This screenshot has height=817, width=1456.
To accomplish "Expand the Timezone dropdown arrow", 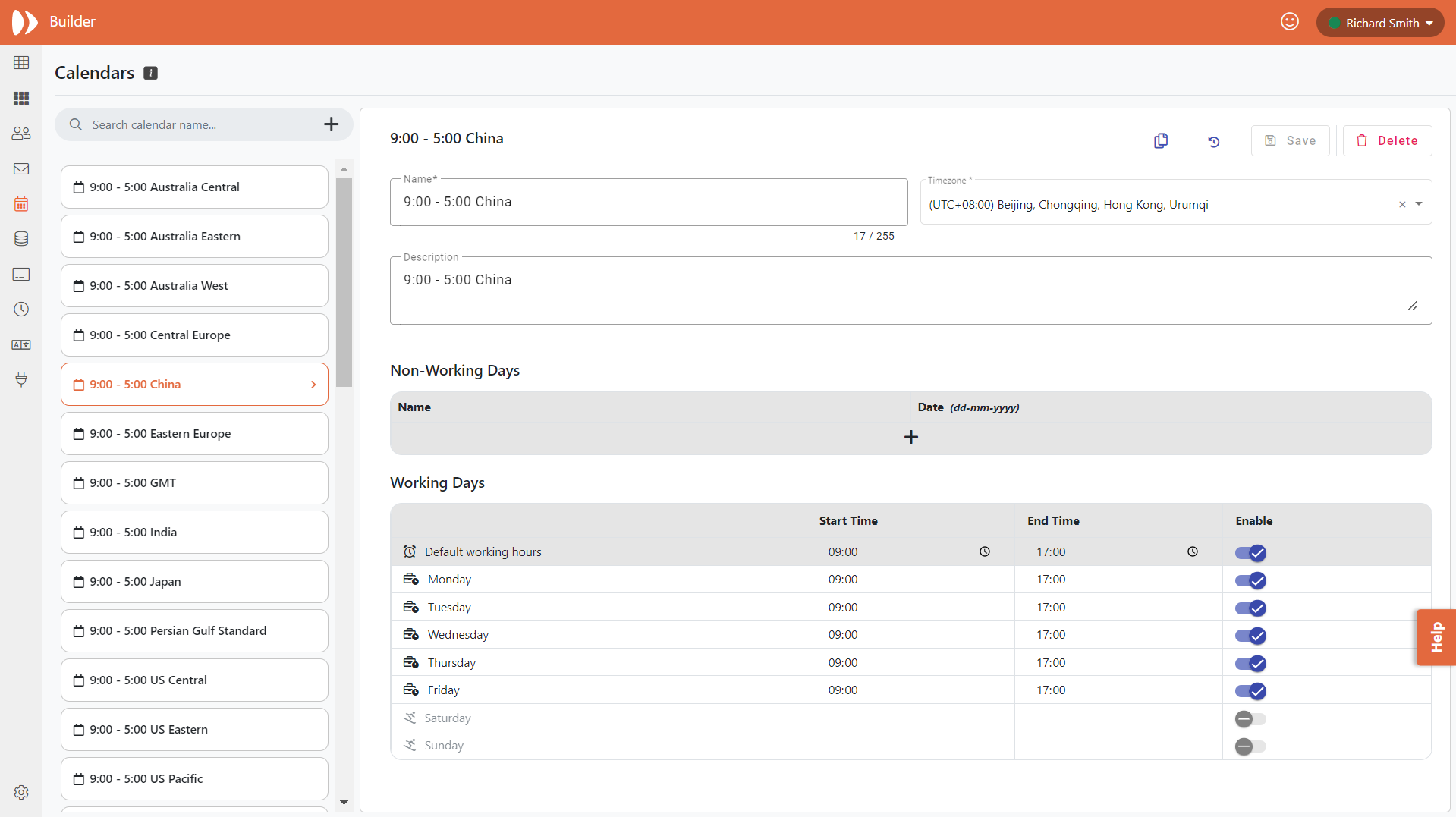I will tap(1419, 204).
